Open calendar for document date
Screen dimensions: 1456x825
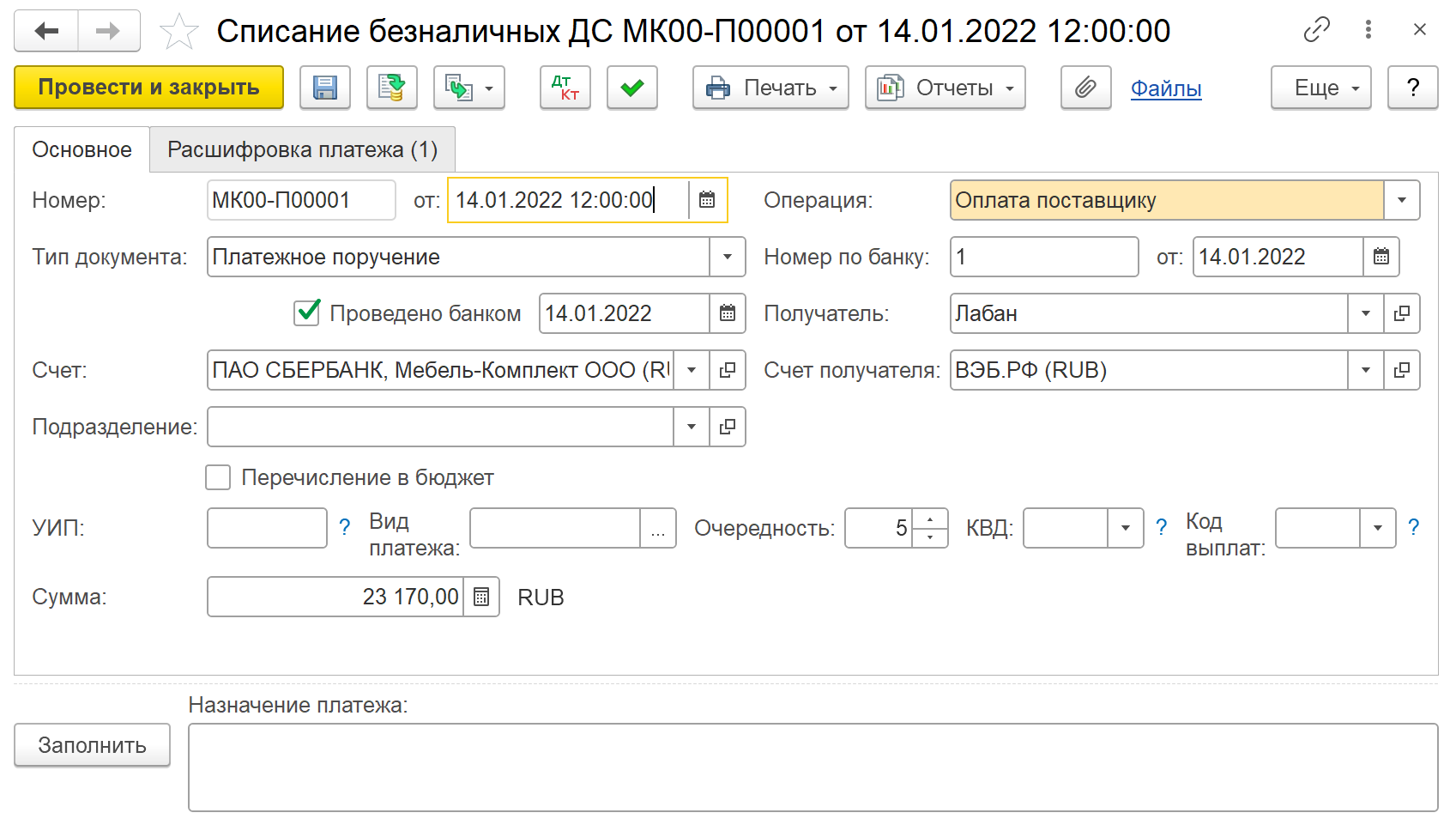coord(707,200)
